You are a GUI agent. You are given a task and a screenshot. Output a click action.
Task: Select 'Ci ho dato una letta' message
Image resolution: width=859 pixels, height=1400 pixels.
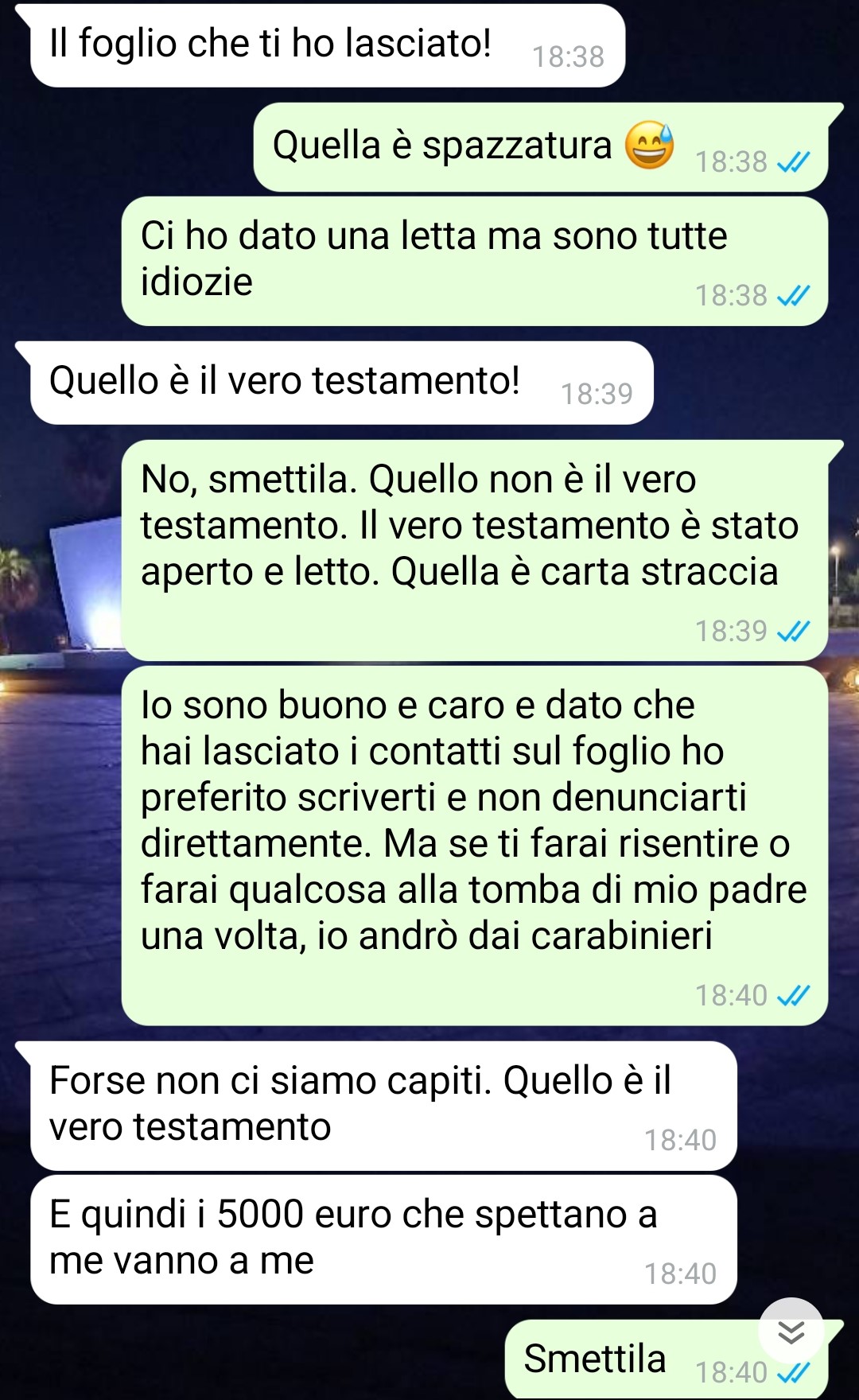click(x=475, y=262)
